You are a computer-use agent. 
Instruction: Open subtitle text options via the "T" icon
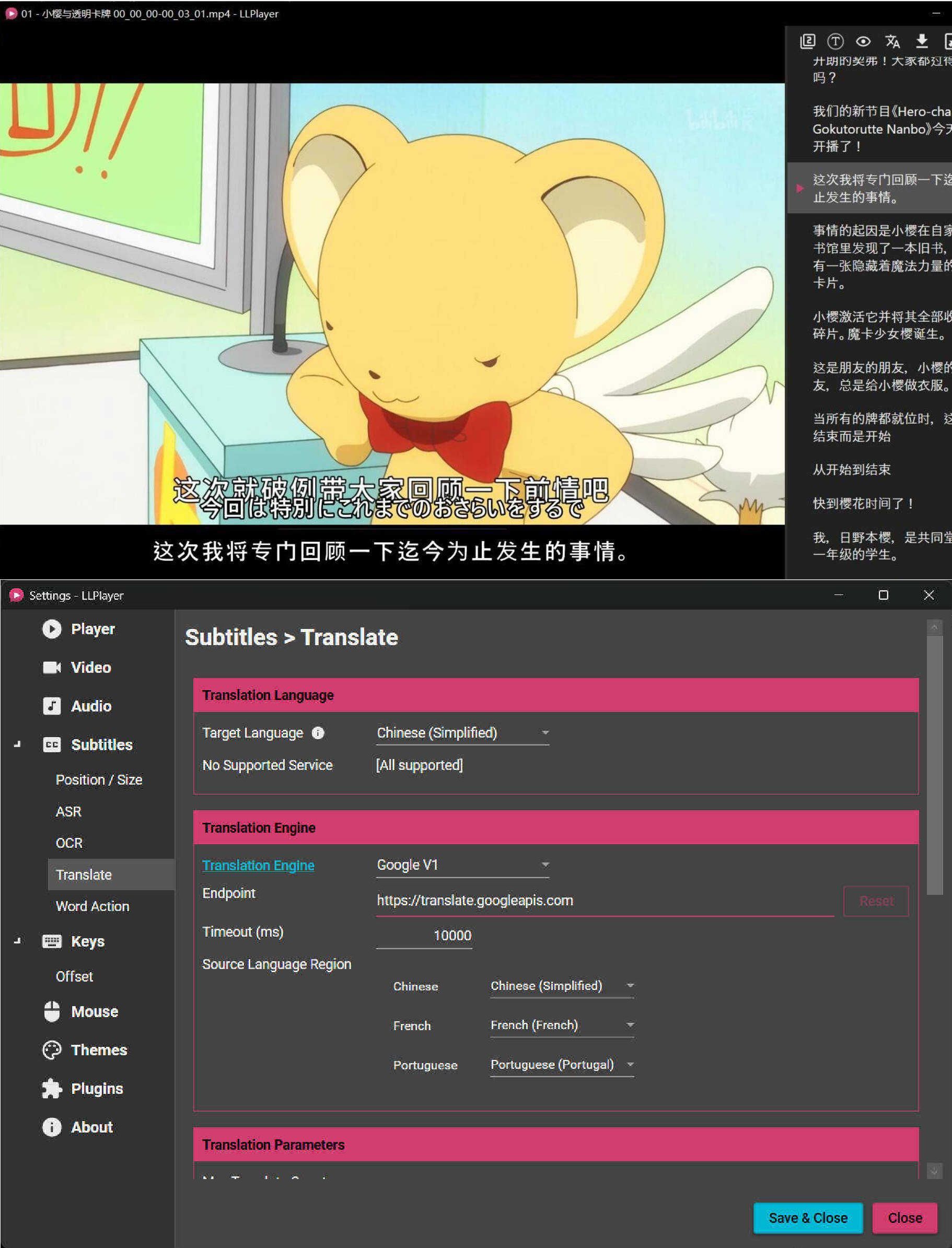pyautogui.click(x=835, y=41)
